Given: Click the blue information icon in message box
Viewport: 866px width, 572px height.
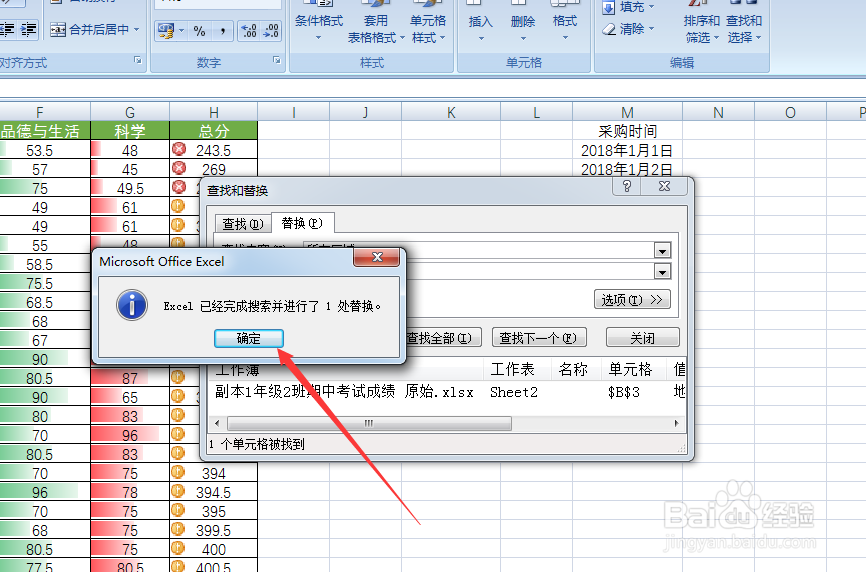Looking at the screenshot, I should (x=131, y=305).
